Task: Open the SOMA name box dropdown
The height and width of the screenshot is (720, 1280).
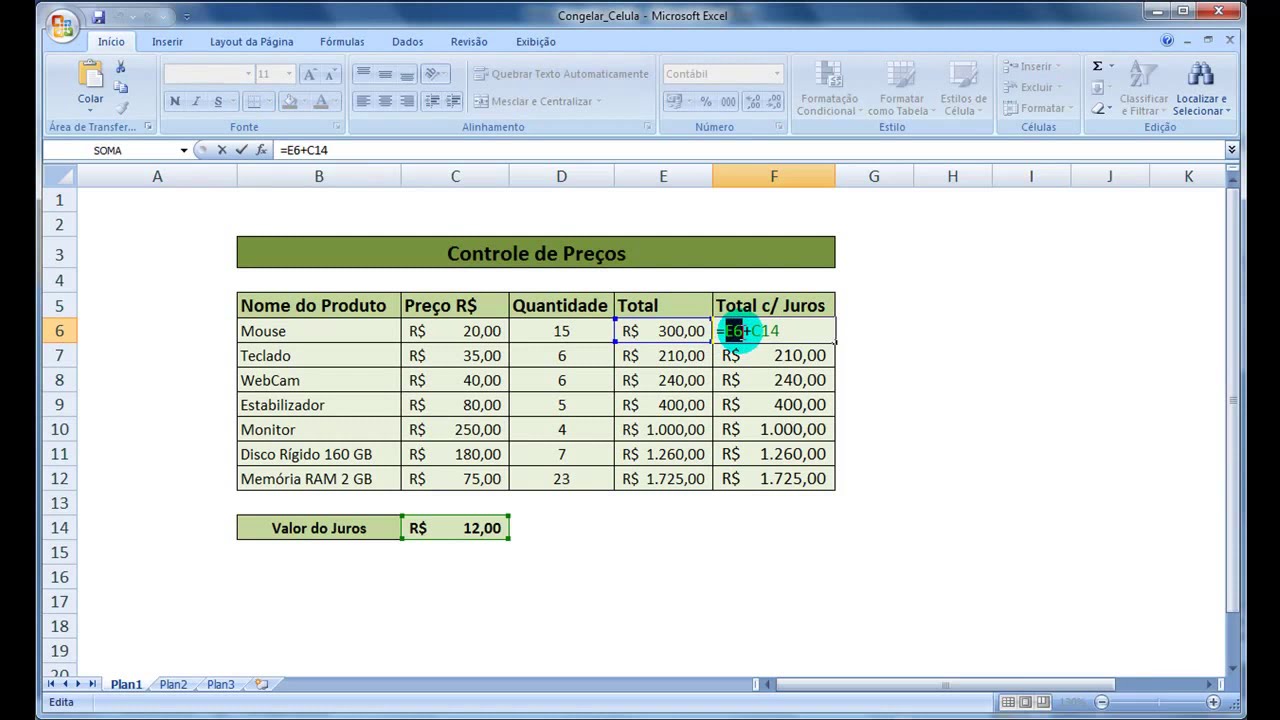Action: click(184, 150)
